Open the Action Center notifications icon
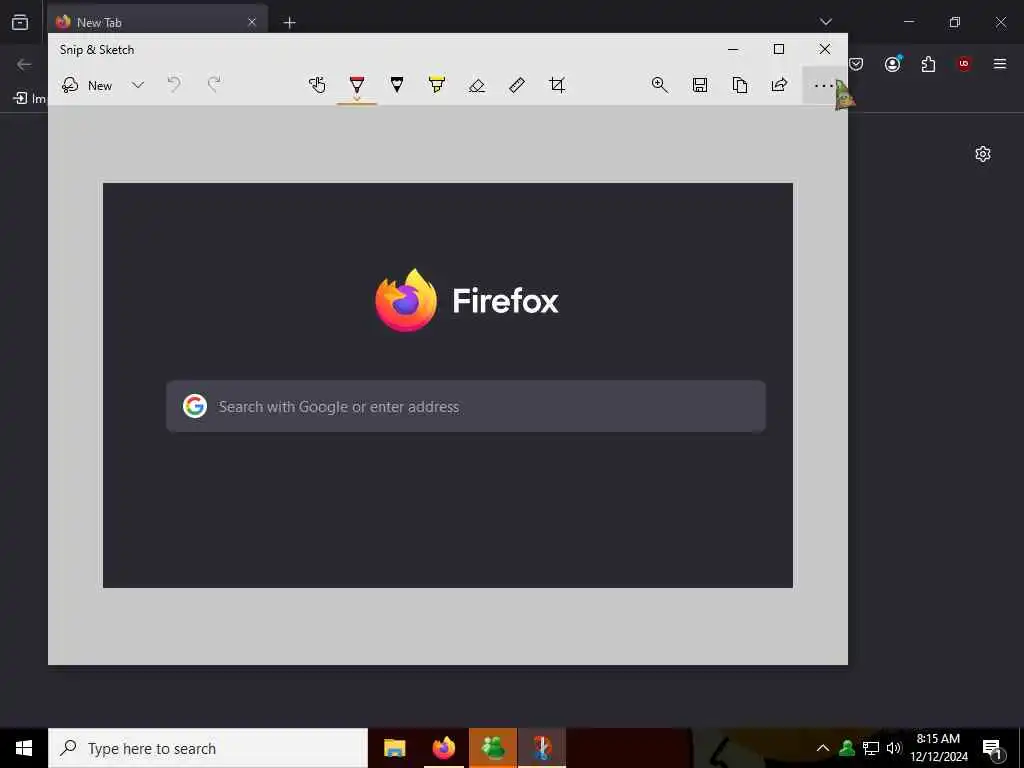The width and height of the screenshot is (1024, 768). (x=993, y=749)
